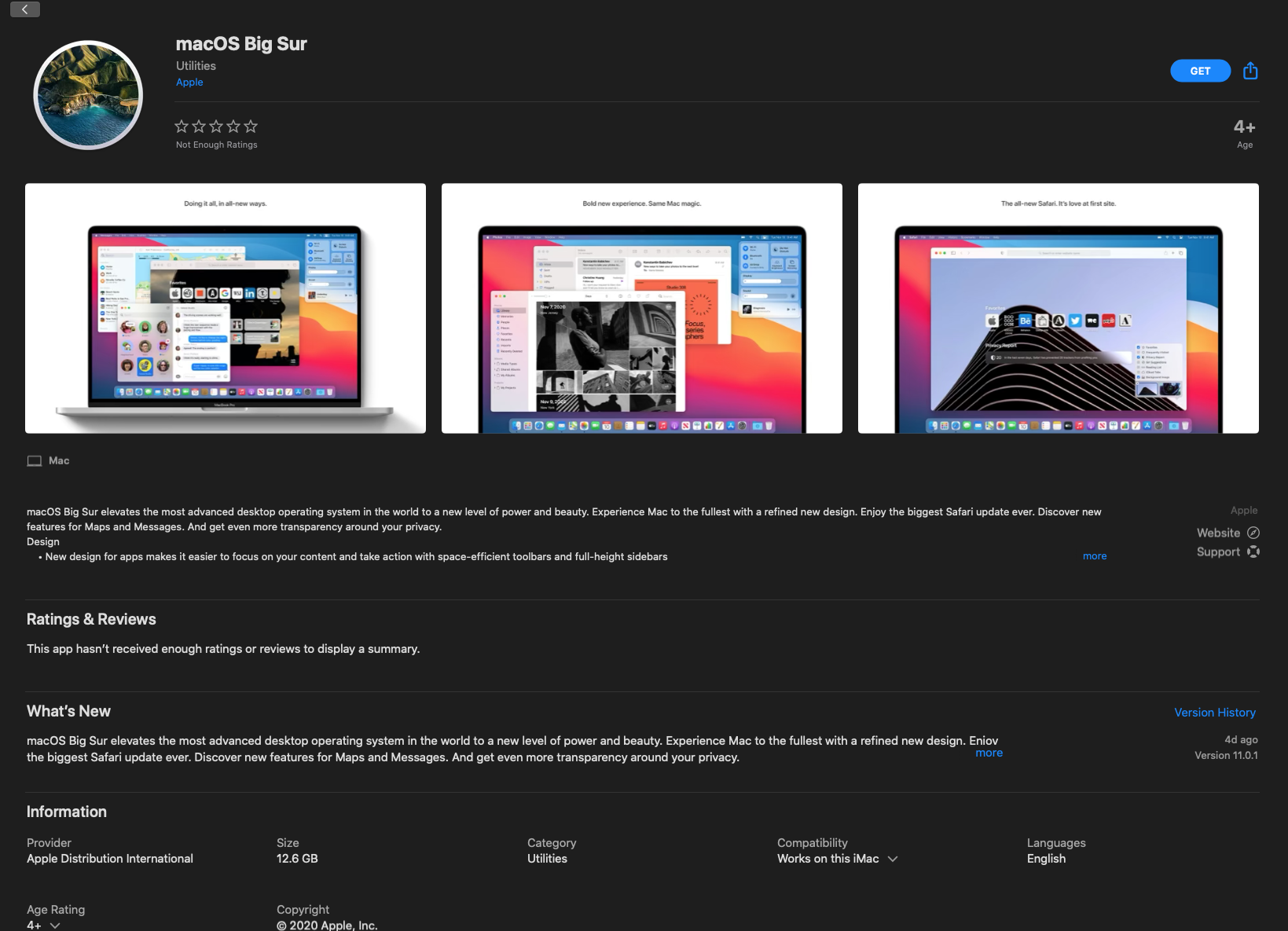
Task: Click the 4+ age badge
Action: tap(1245, 127)
